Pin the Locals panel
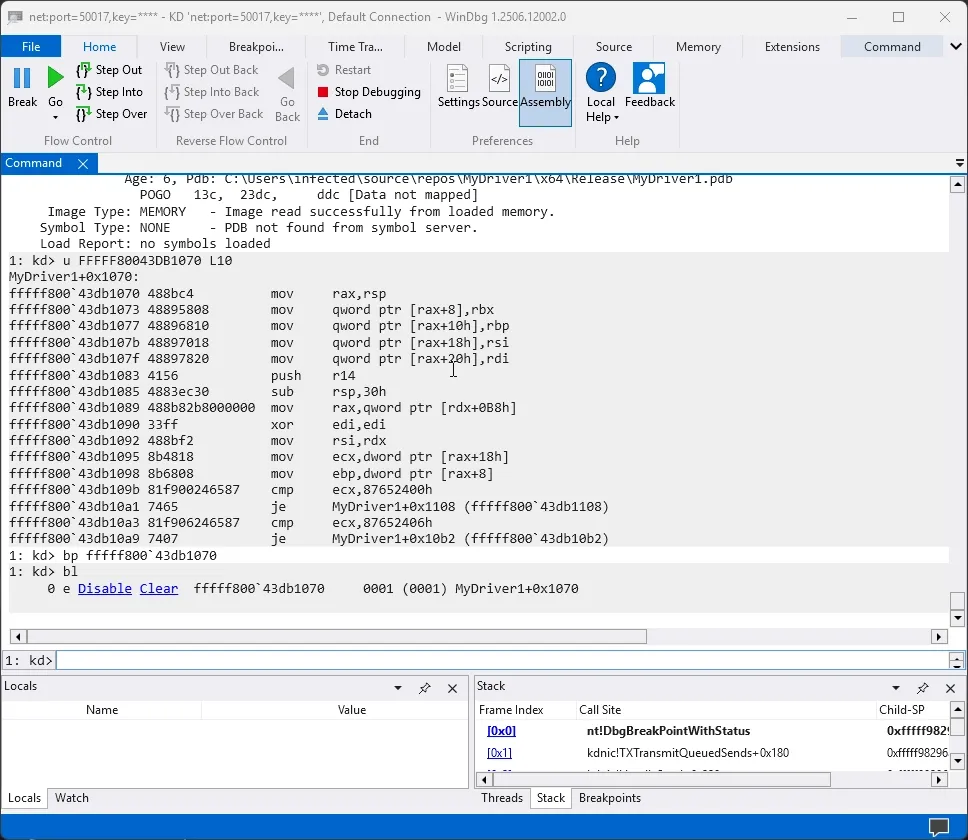 pyautogui.click(x=425, y=688)
